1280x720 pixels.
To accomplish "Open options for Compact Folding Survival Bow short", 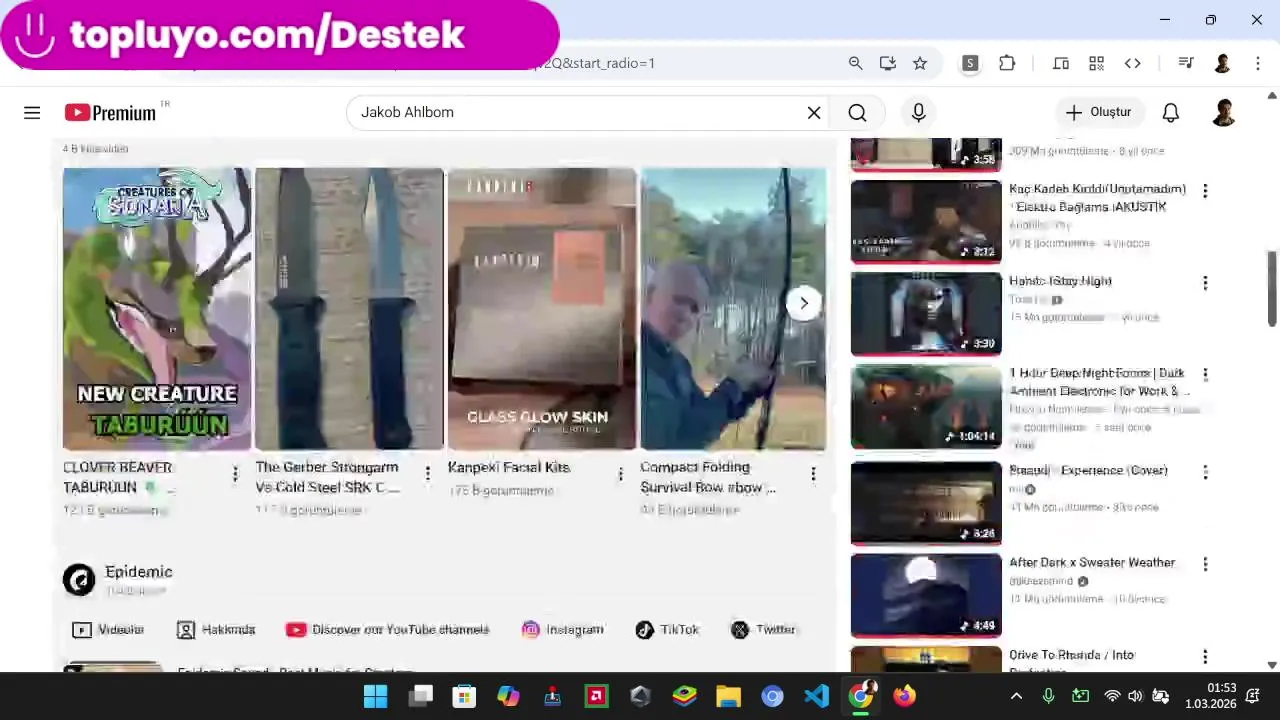I will coord(813,474).
